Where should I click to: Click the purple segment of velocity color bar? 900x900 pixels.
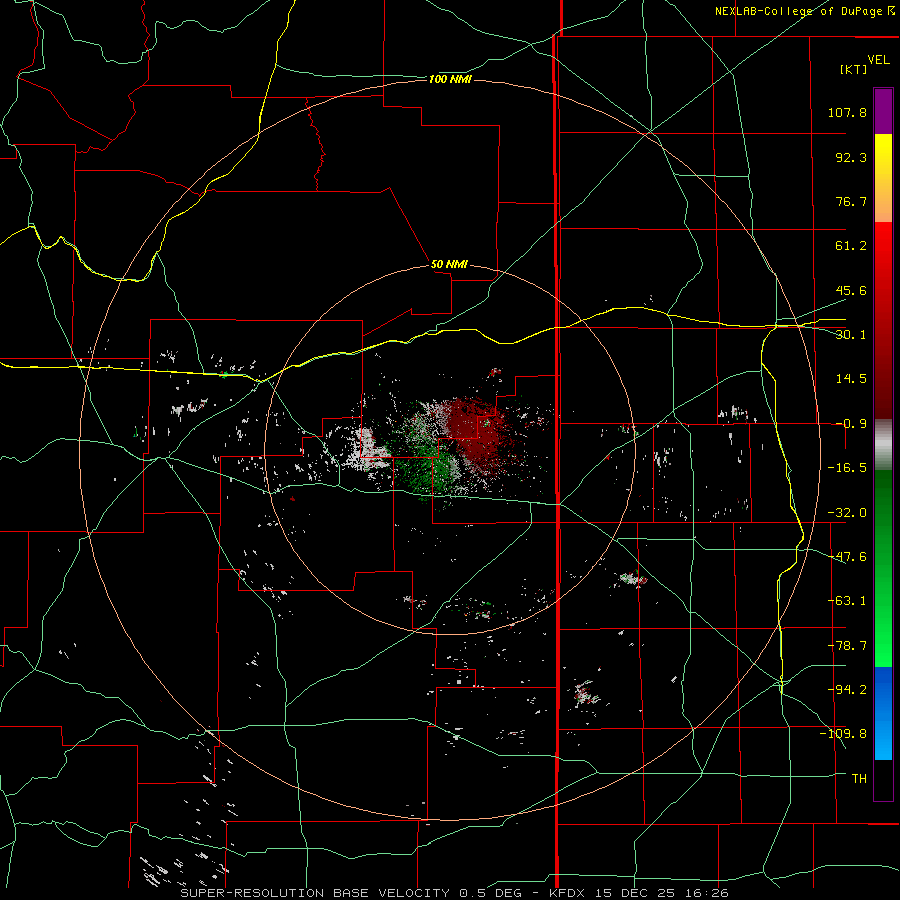(x=883, y=112)
